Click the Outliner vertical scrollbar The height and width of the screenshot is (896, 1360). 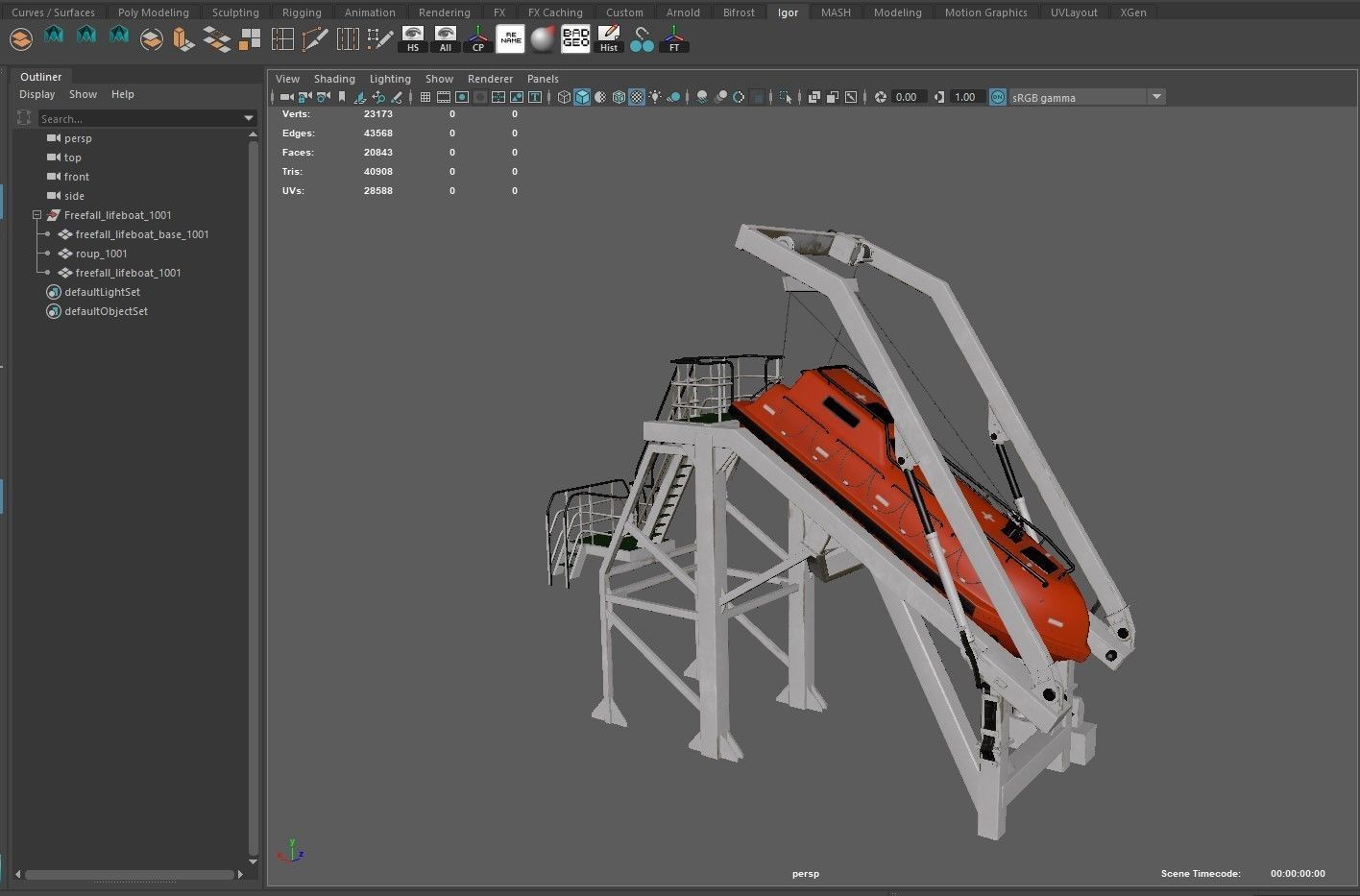(x=253, y=497)
